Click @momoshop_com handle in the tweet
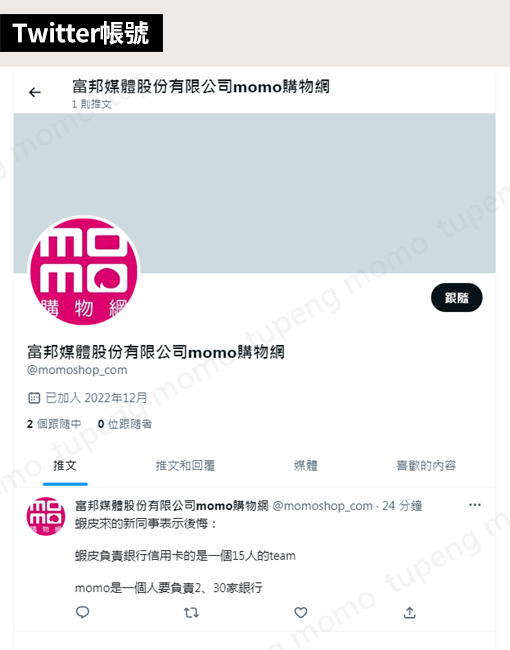The image size is (510, 650). pos(322,506)
